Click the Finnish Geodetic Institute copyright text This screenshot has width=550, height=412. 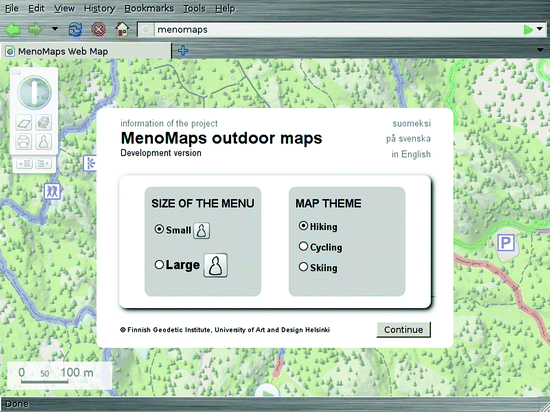click(225, 330)
